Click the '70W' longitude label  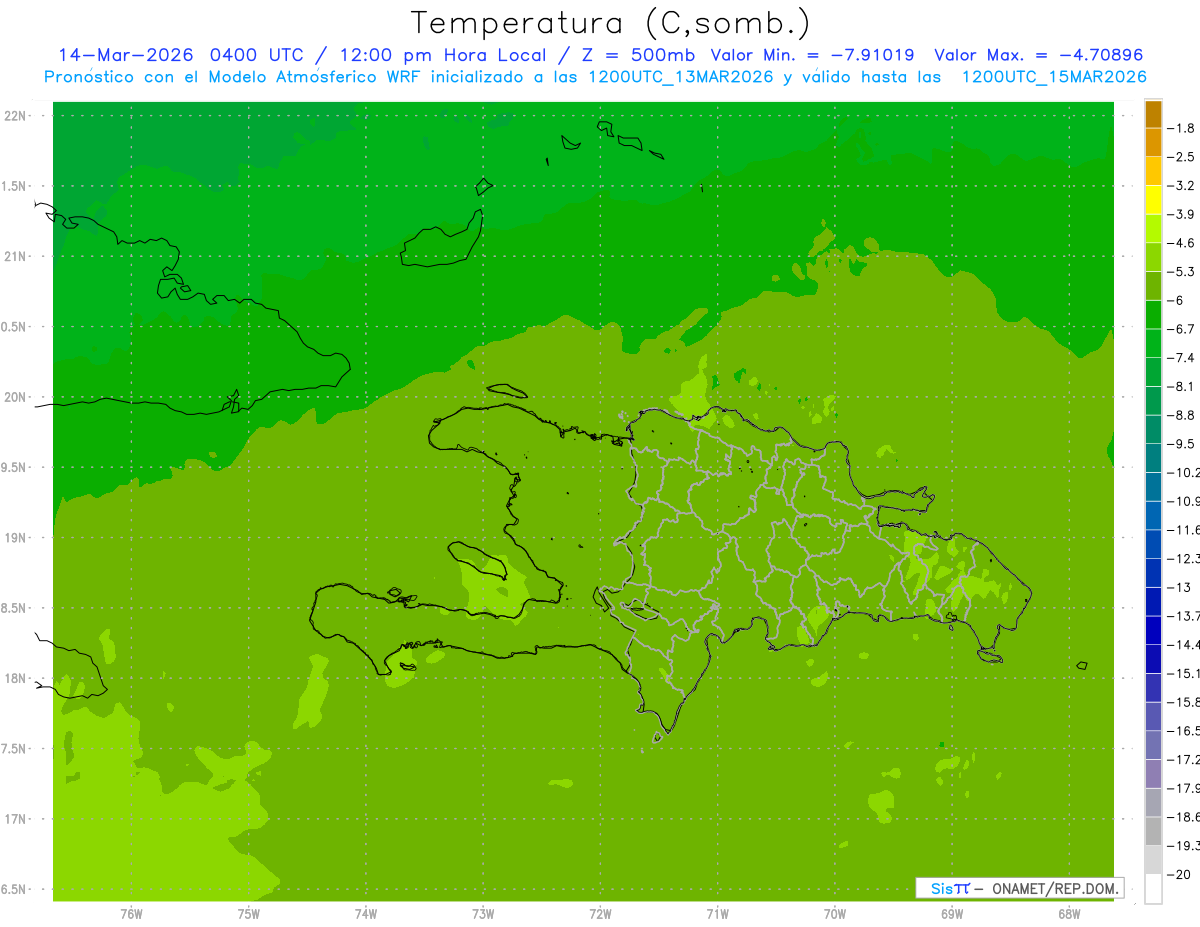(x=834, y=914)
